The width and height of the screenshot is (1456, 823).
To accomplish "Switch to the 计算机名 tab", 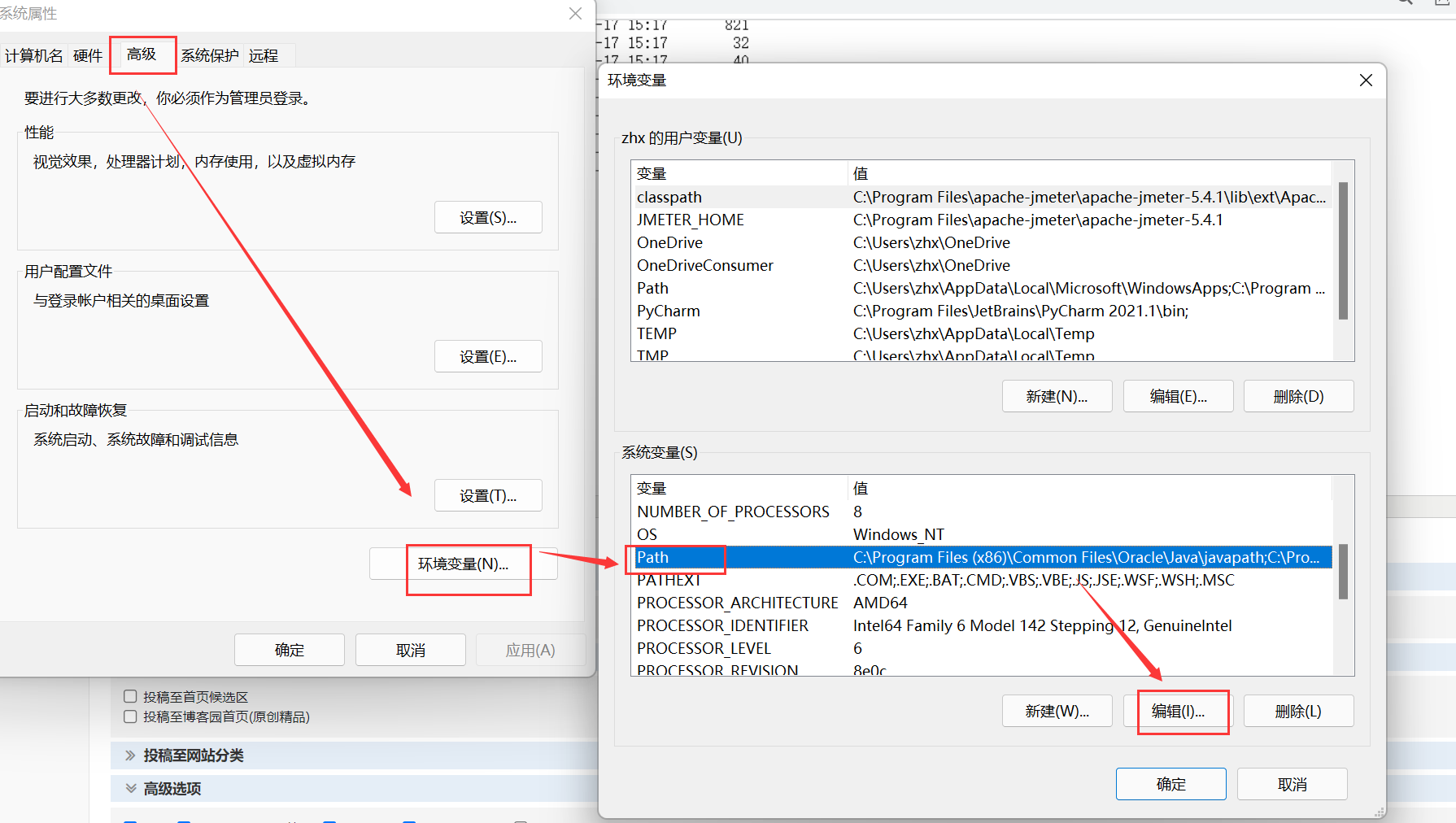I will (33, 55).
